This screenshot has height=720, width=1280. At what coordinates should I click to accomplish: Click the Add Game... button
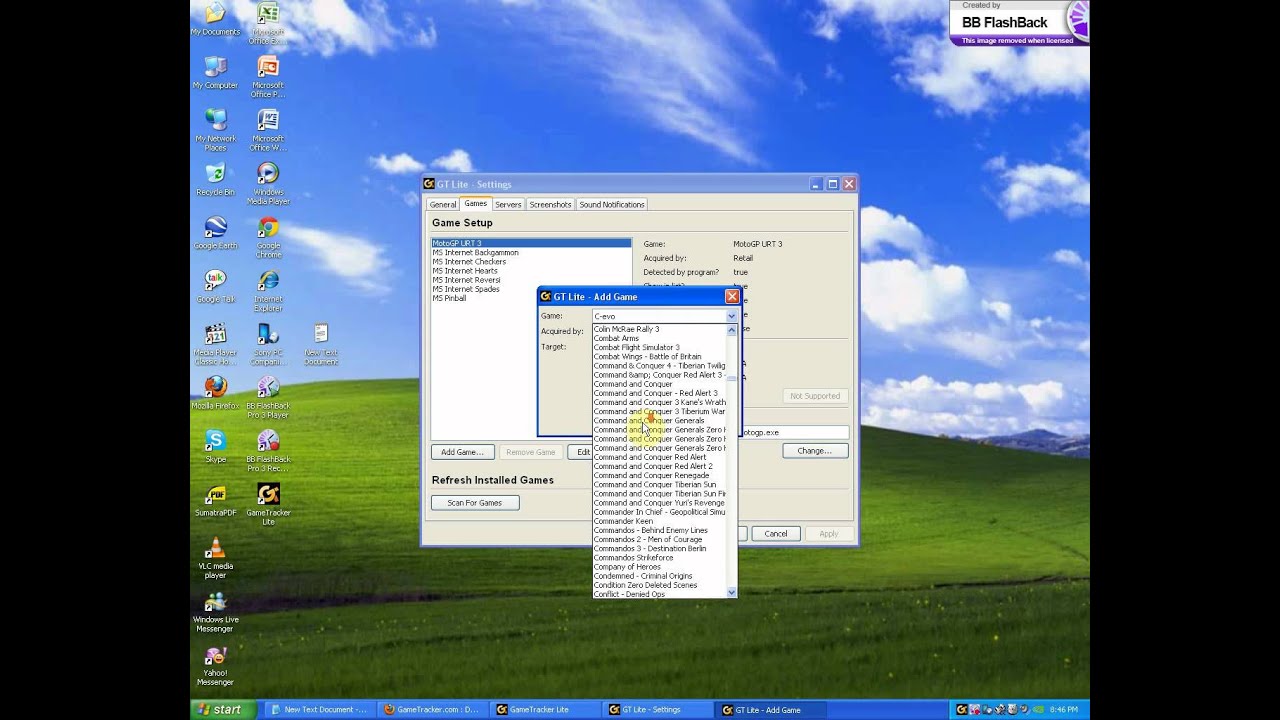tap(462, 452)
